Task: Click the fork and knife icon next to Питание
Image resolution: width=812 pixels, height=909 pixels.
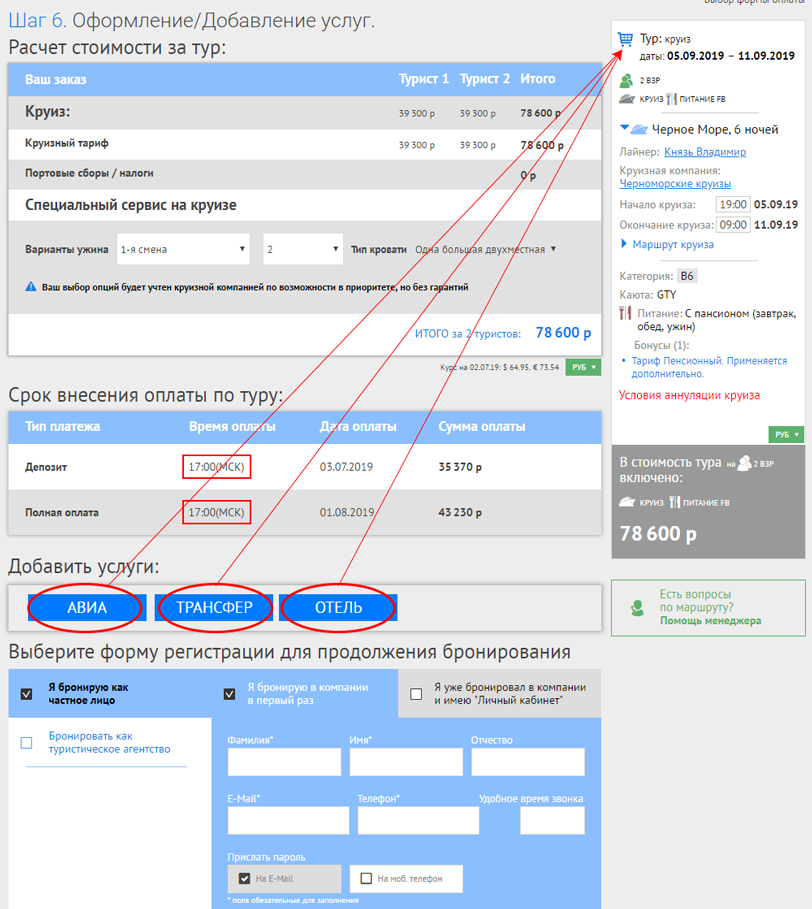Action: point(626,314)
